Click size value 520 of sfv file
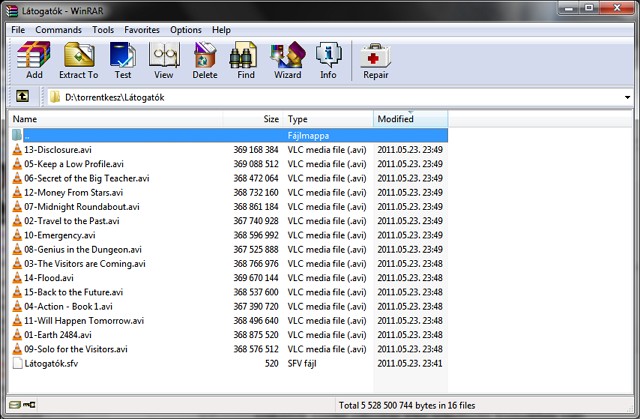The width and height of the screenshot is (640, 419). pos(271,364)
